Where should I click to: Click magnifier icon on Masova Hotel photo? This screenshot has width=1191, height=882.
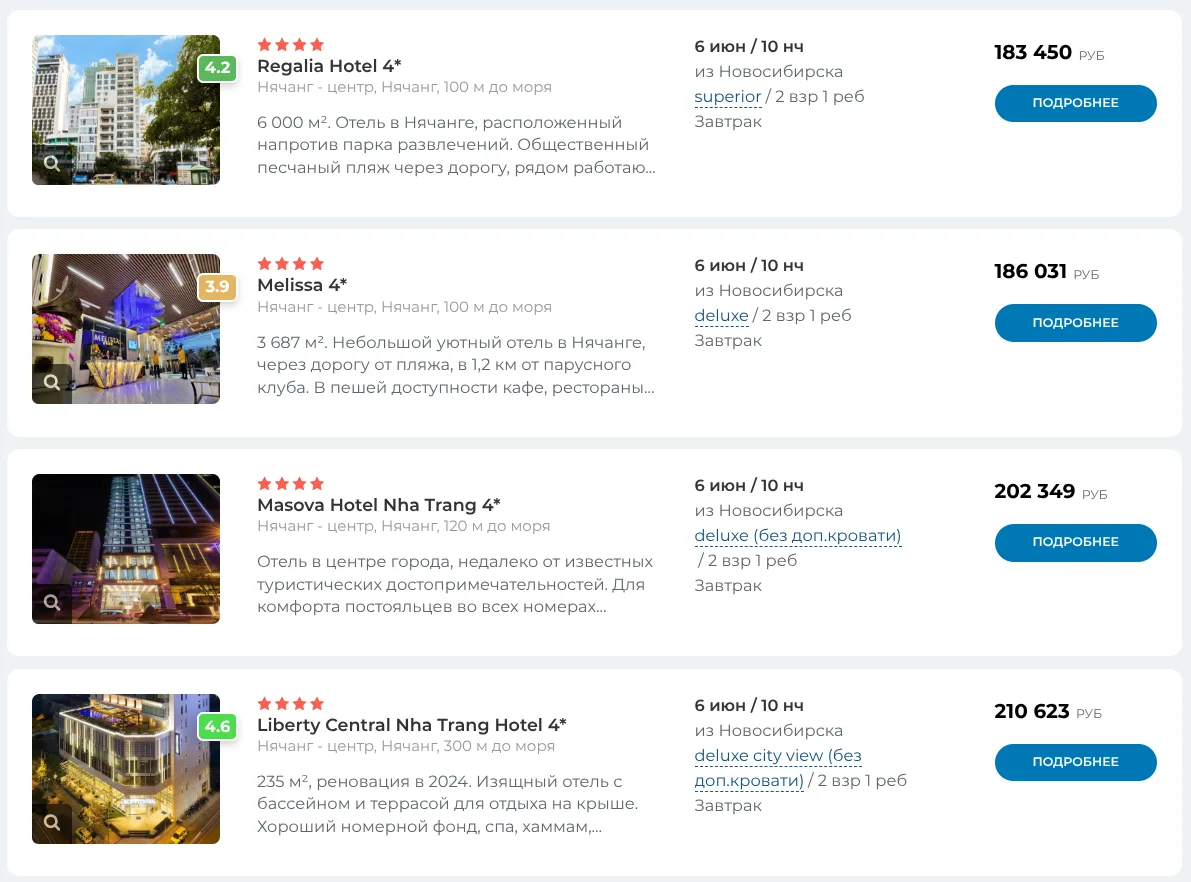pyautogui.click(x=52, y=602)
